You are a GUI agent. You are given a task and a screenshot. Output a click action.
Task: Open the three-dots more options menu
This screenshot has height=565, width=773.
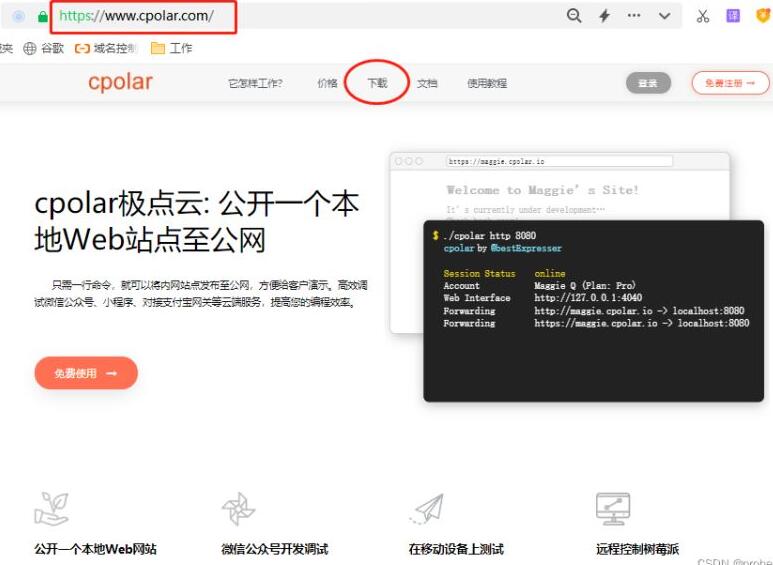click(x=634, y=15)
